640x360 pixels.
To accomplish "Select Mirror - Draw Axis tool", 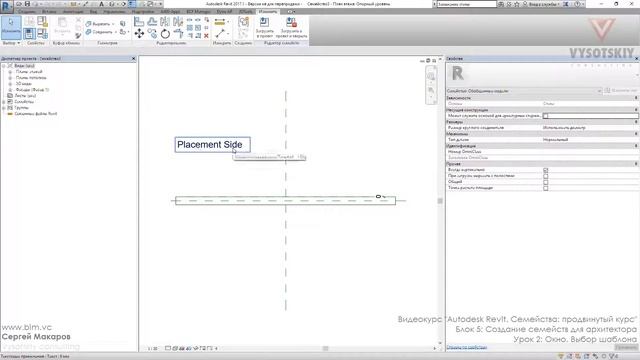I will coord(178,22).
